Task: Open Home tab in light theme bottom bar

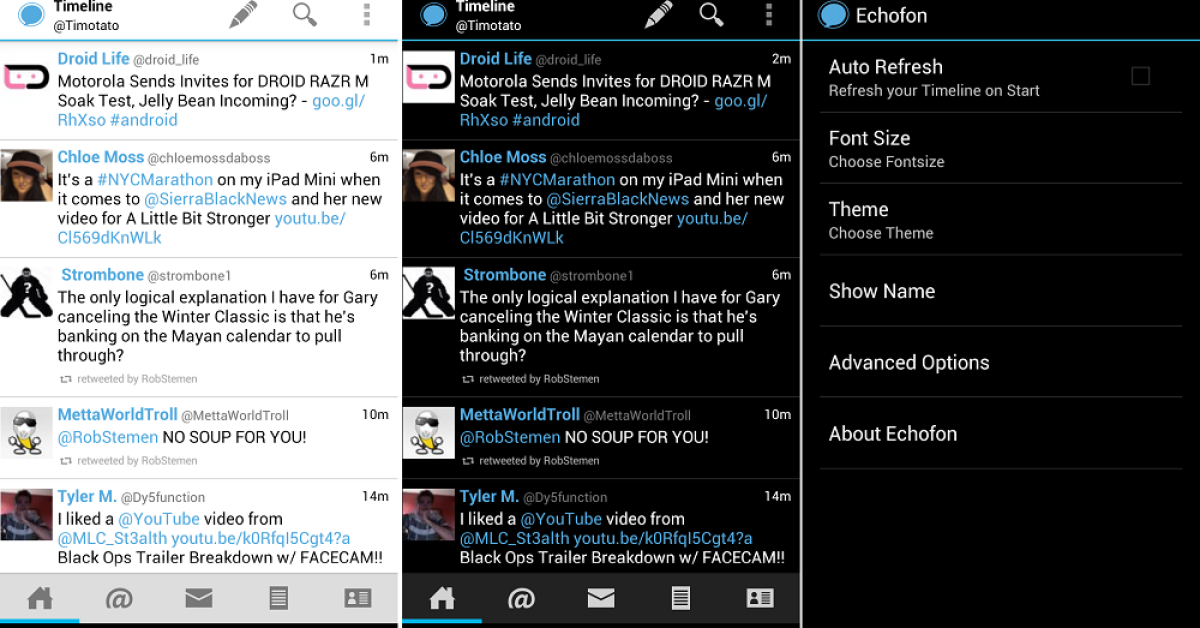Action: click(40, 598)
